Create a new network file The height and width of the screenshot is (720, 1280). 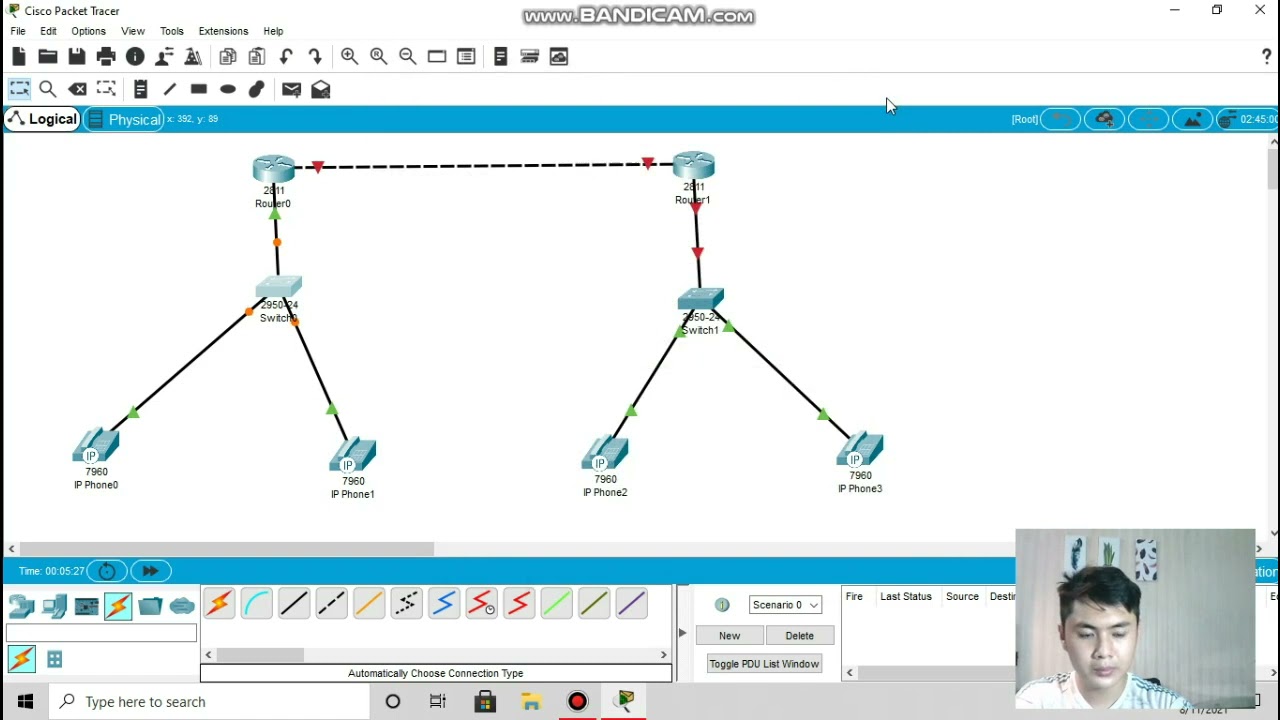(x=19, y=57)
